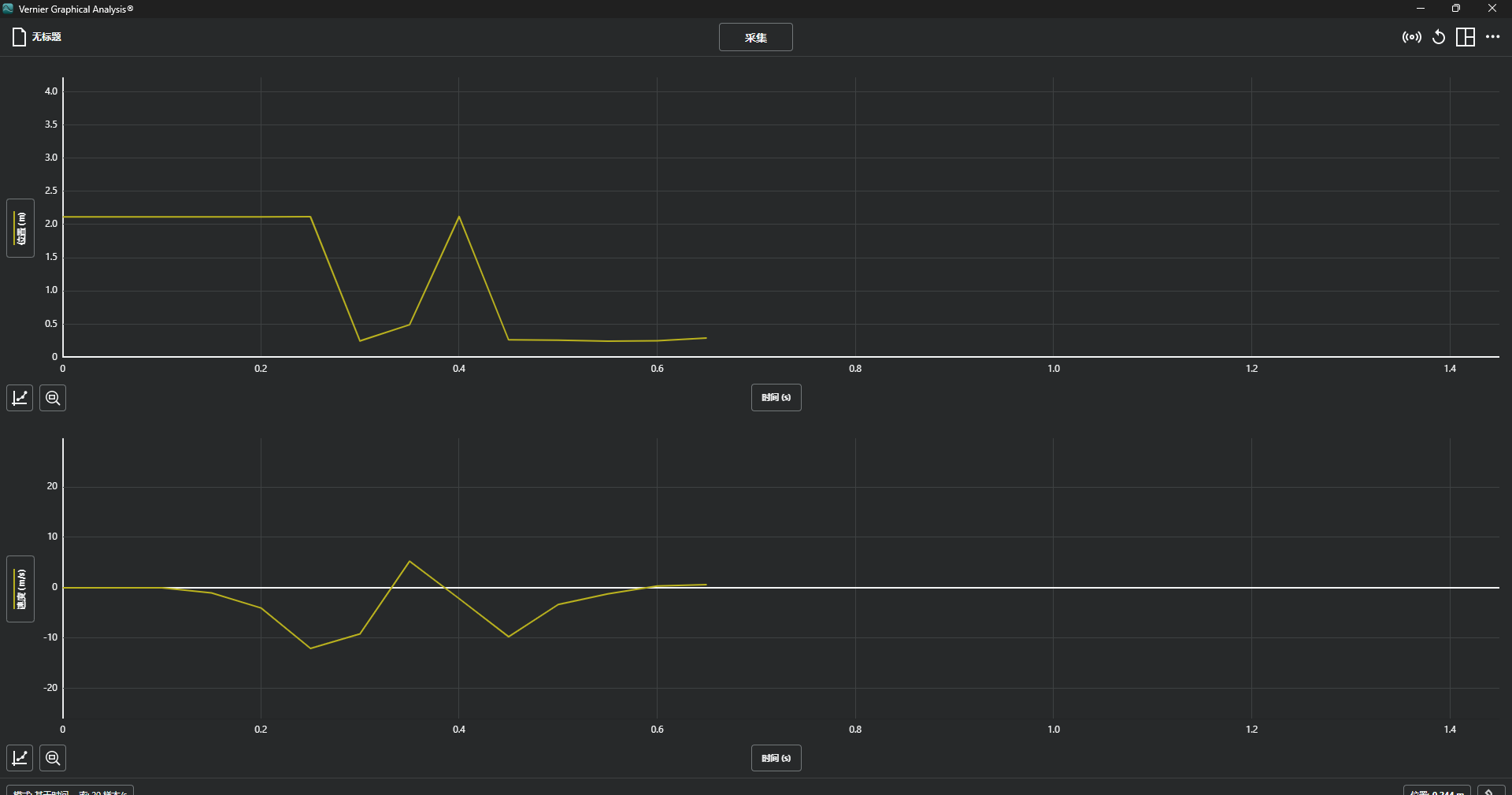Click the position curve peak at 0.4 s
Image resolution: width=1512 pixels, height=795 pixels.
[459, 217]
